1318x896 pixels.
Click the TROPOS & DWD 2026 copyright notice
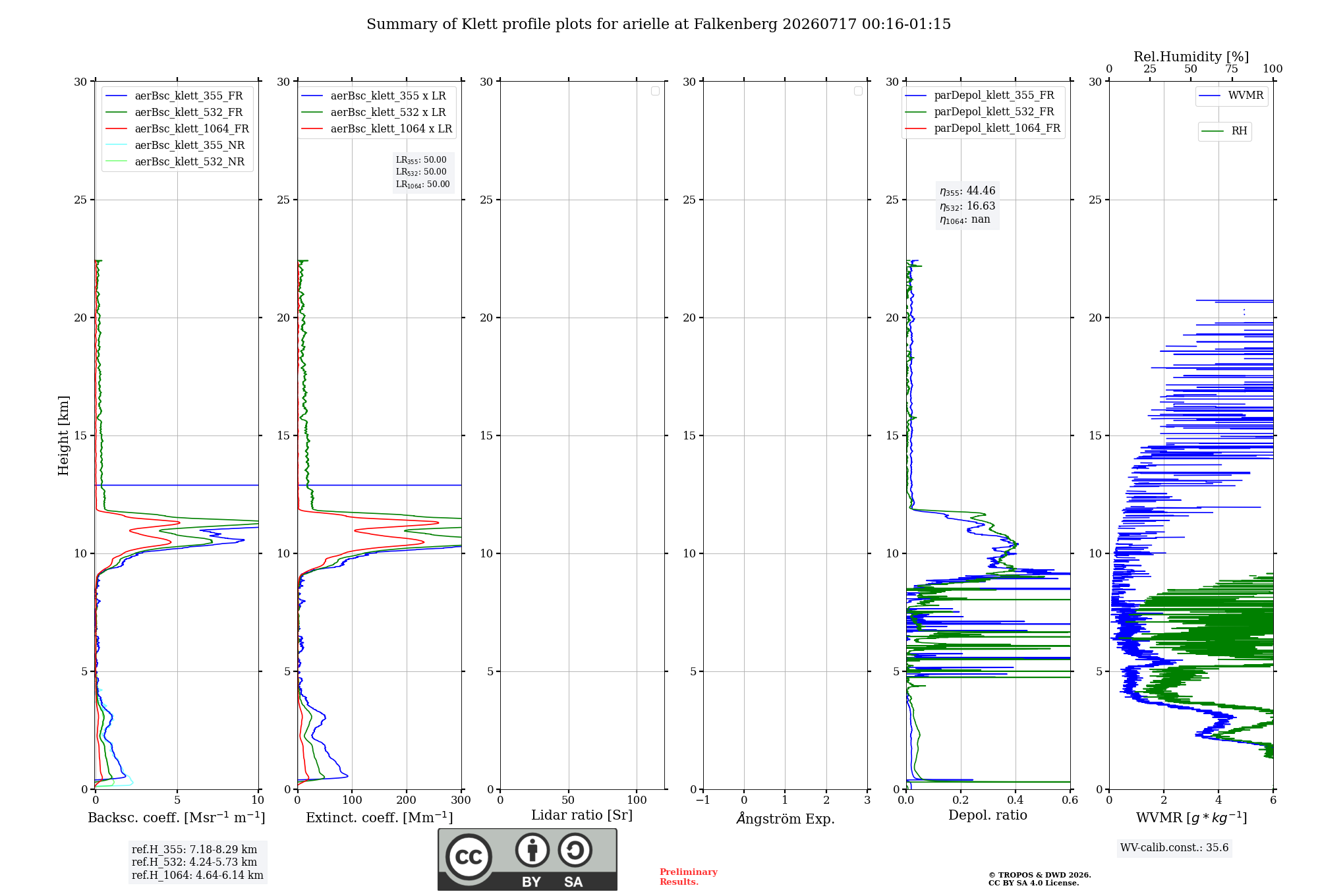click(1040, 876)
